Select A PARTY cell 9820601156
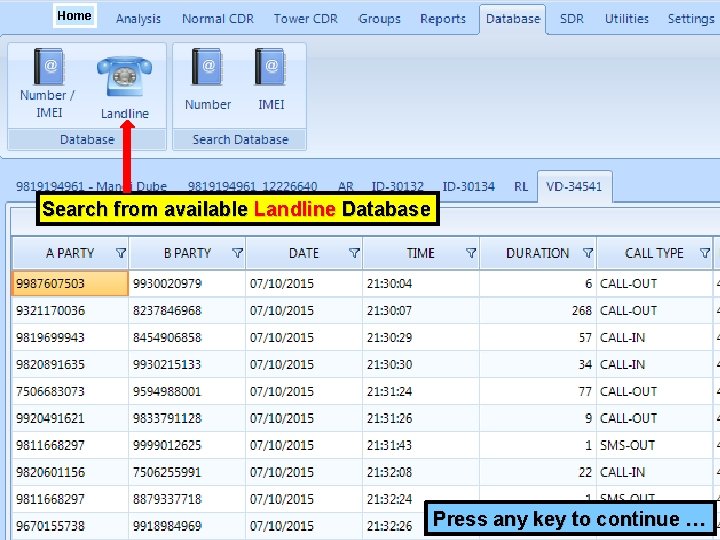The image size is (720, 540). tap(70, 472)
